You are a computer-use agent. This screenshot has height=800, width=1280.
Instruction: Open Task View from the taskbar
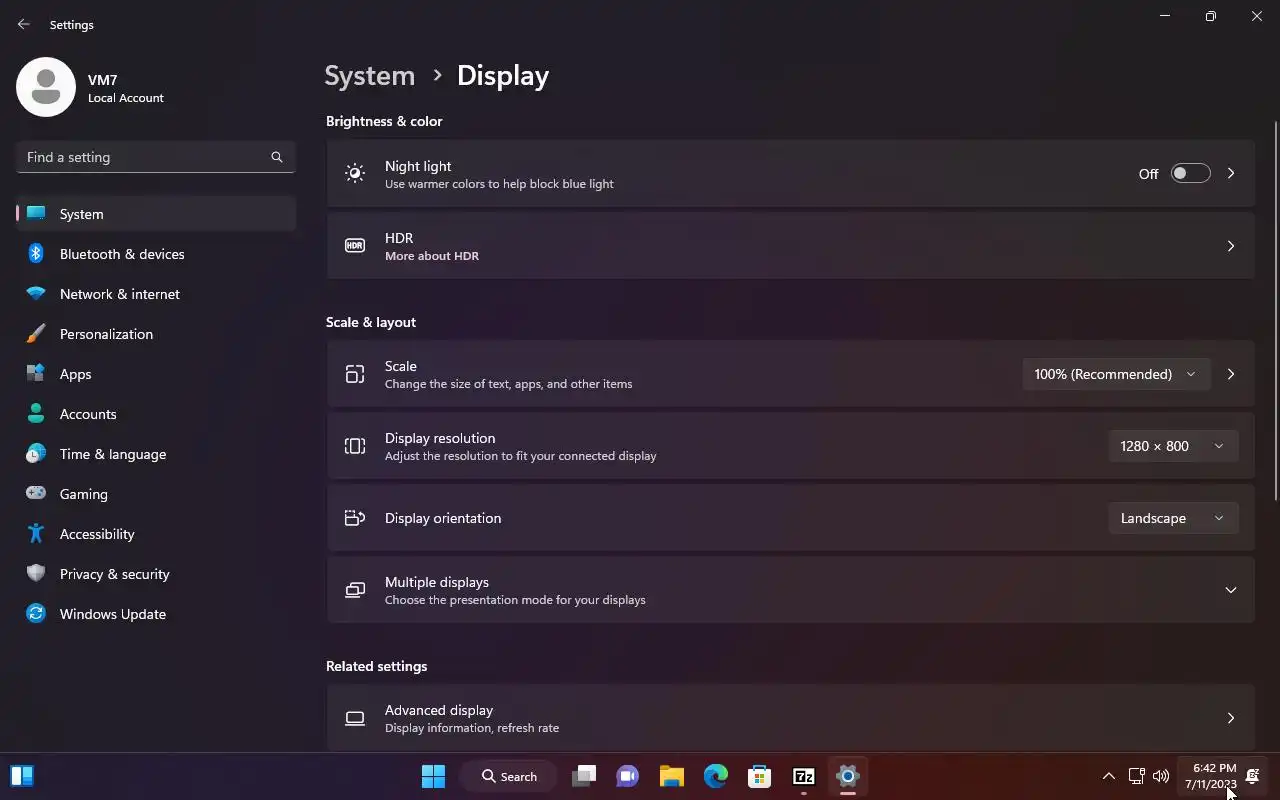tap(584, 776)
